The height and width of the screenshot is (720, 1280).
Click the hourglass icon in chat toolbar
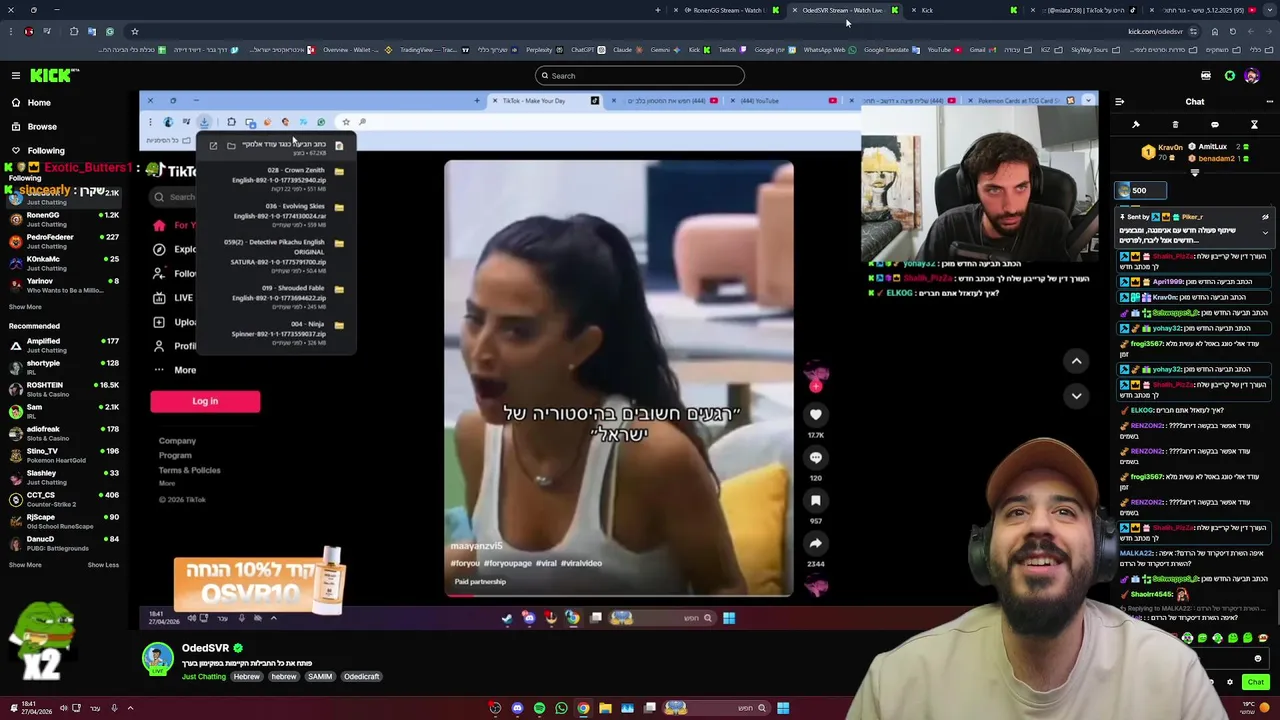click(1254, 125)
